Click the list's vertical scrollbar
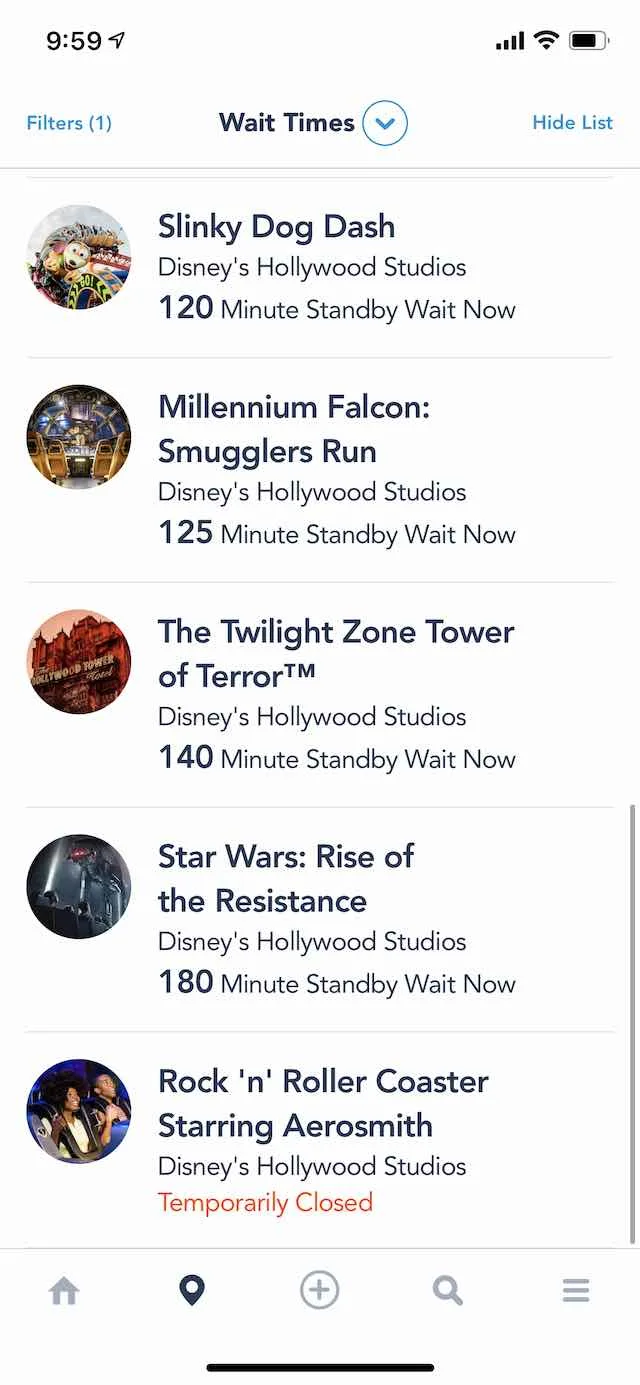The height and width of the screenshot is (1385, 640). point(632,1025)
